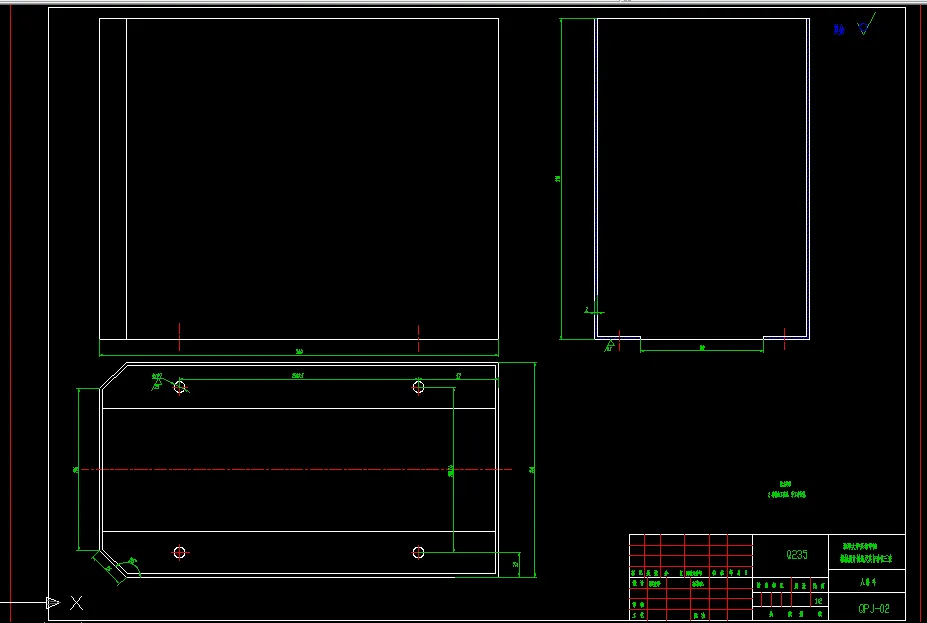Select the overall height dimension right of plan view
The width and height of the screenshot is (927, 623).
point(534,470)
